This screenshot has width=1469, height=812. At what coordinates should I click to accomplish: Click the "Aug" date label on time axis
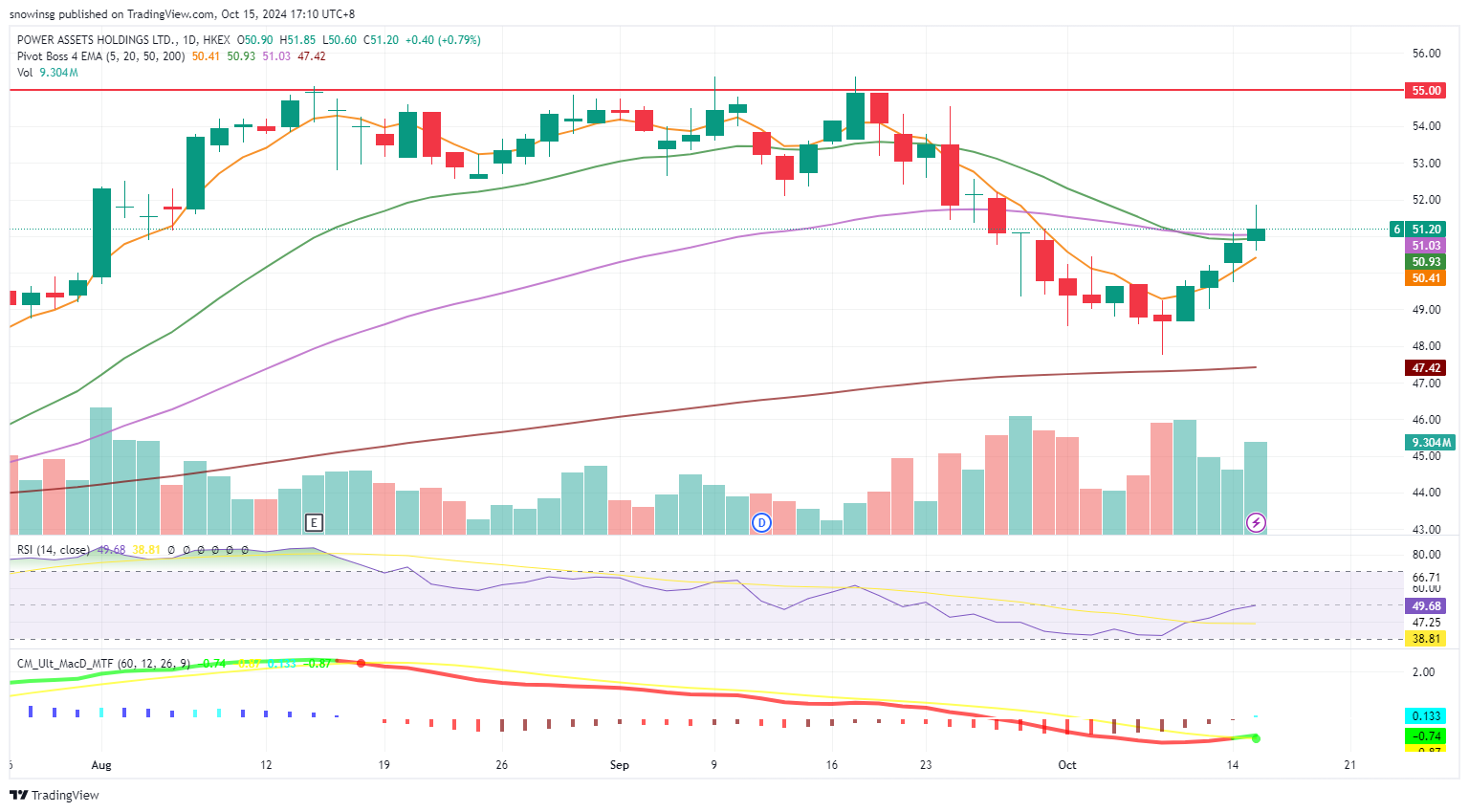(x=101, y=765)
